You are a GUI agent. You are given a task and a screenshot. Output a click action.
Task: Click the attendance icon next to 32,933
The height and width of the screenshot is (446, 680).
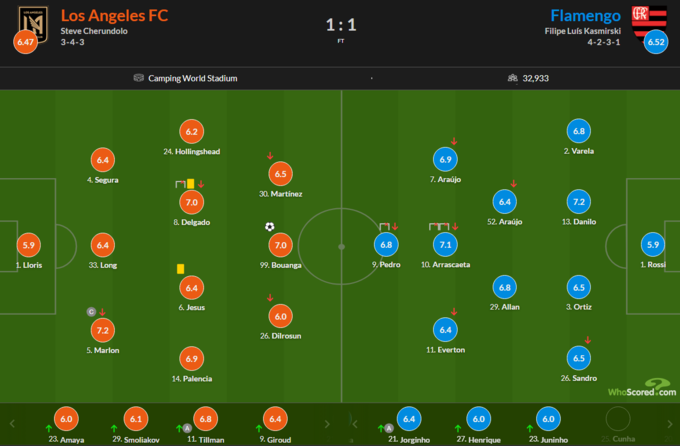tap(513, 78)
